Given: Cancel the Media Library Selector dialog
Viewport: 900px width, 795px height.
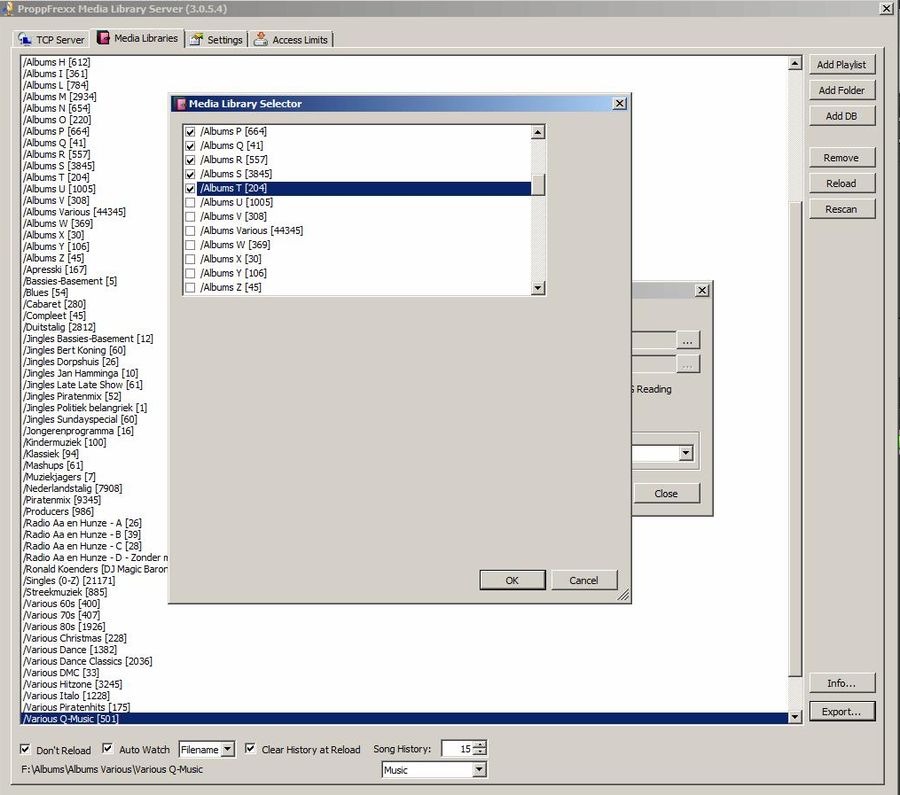Looking at the screenshot, I should (x=584, y=580).
